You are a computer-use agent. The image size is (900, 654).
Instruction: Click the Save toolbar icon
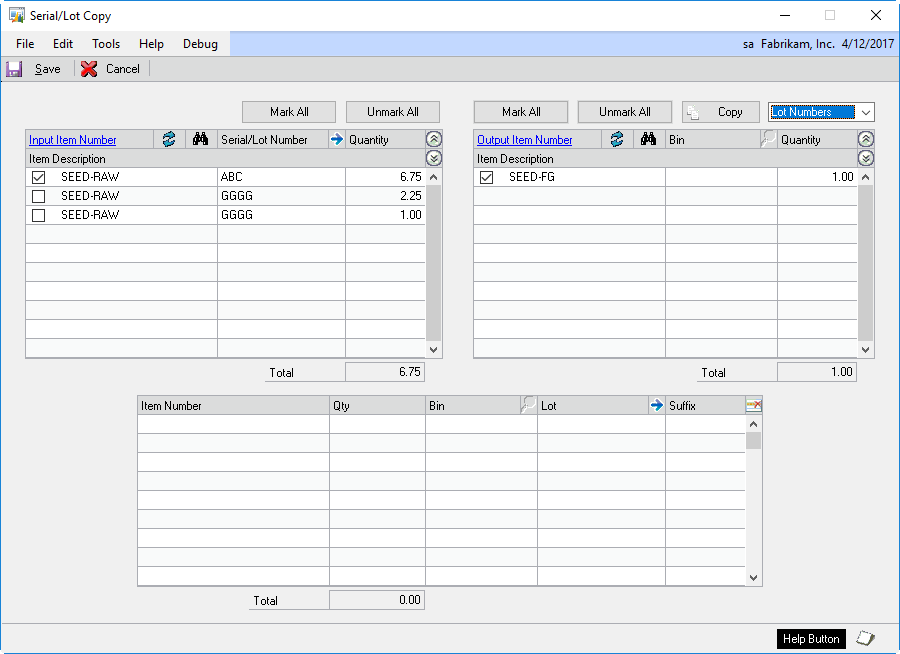pos(14,69)
